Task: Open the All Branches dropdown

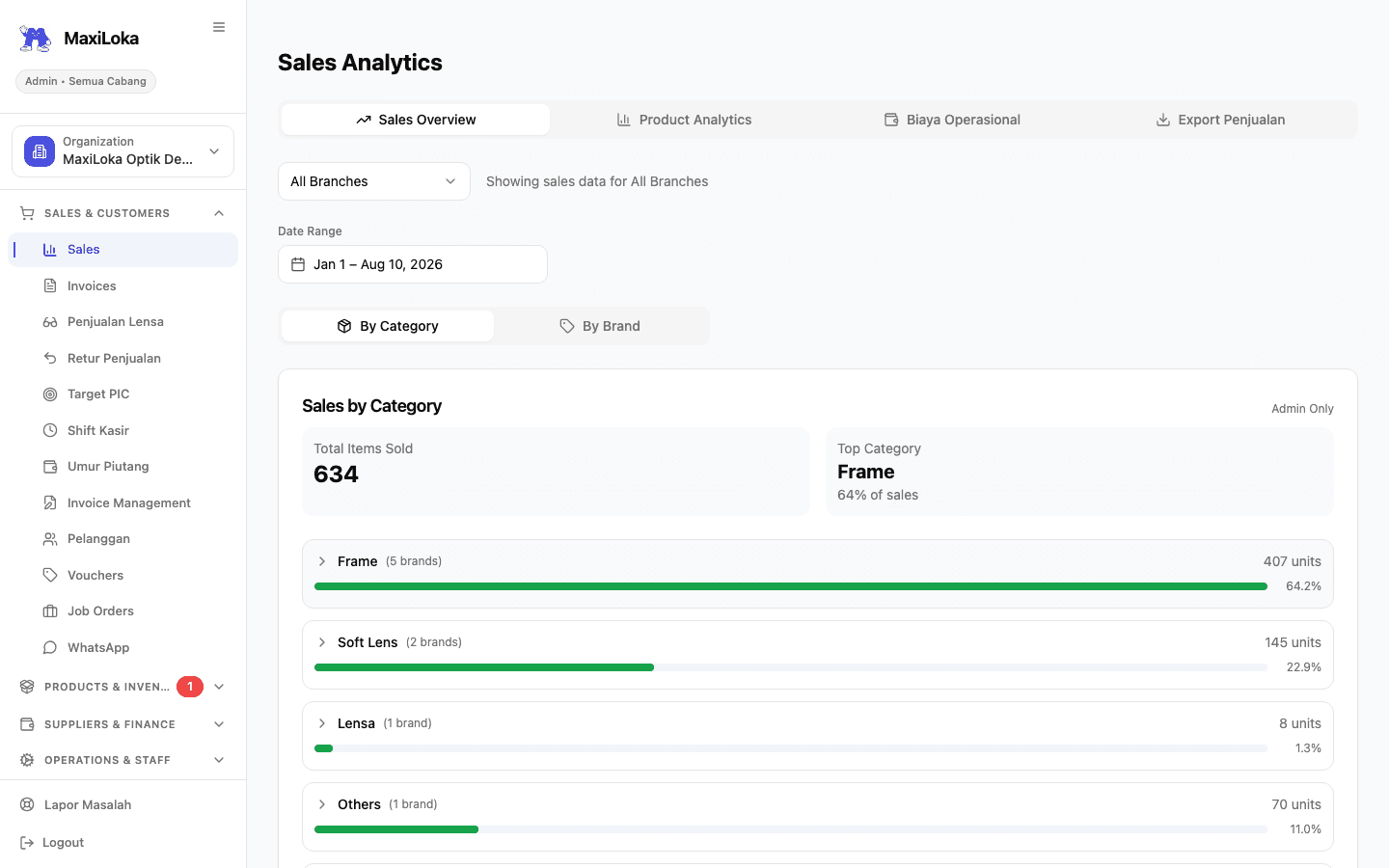Action: [x=374, y=181]
